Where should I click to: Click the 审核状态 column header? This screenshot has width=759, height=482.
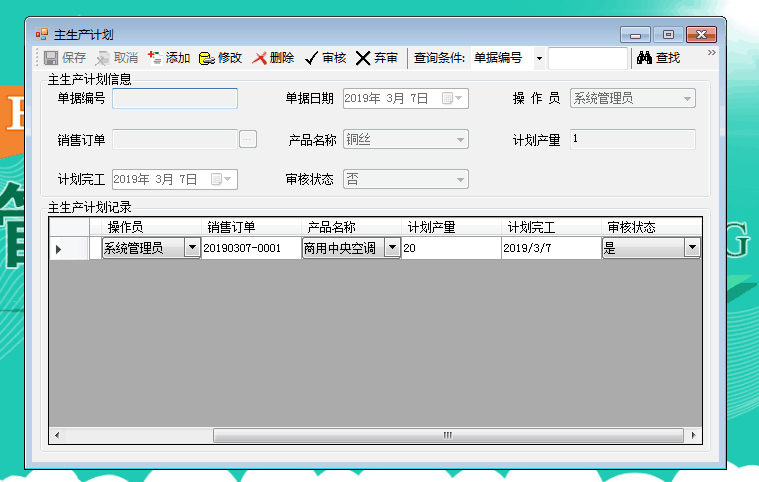click(x=652, y=227)
